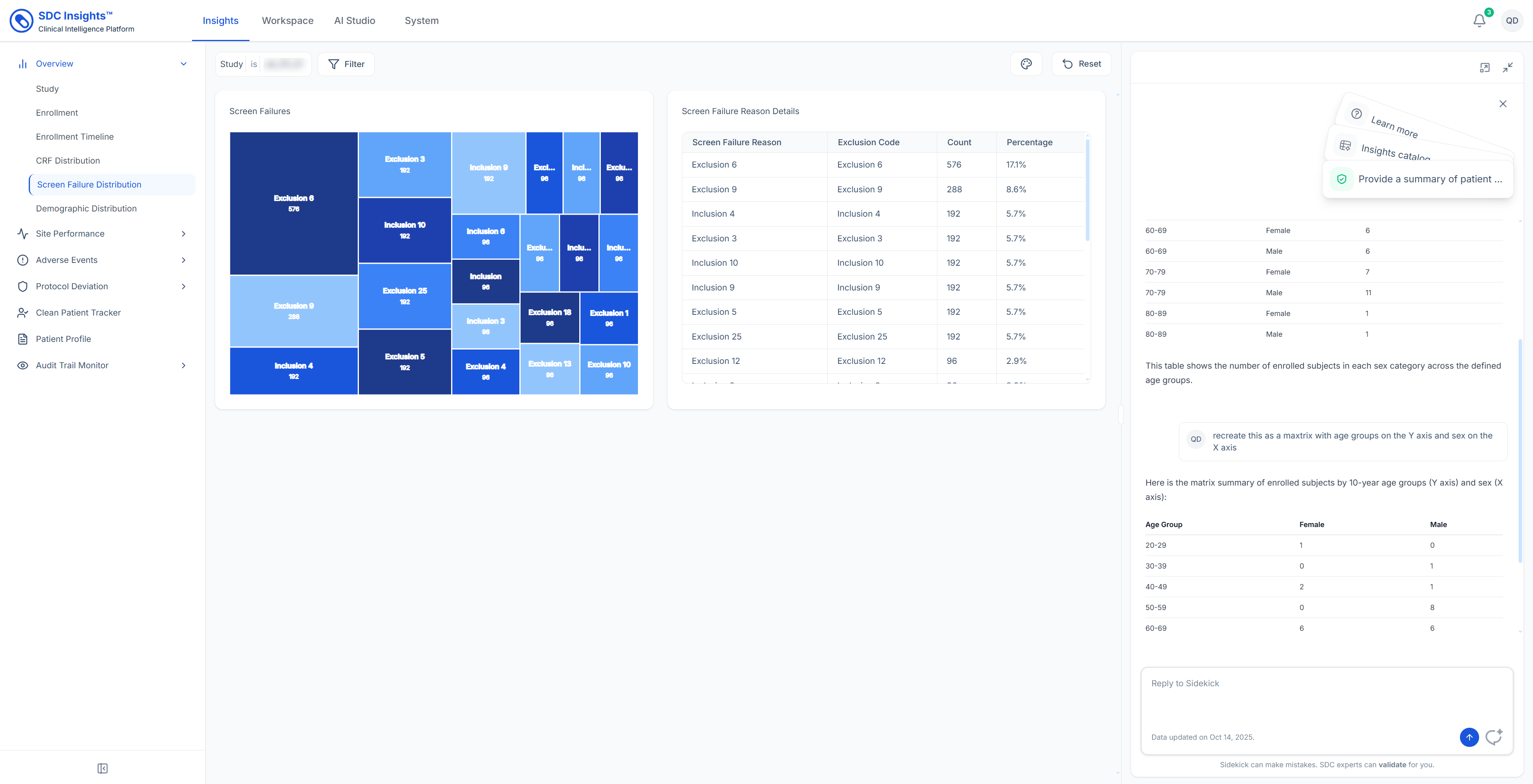Click the Exclusion 18 treemap block
The width and height of the screenshot is (1533, 784).
coord(550,318)
